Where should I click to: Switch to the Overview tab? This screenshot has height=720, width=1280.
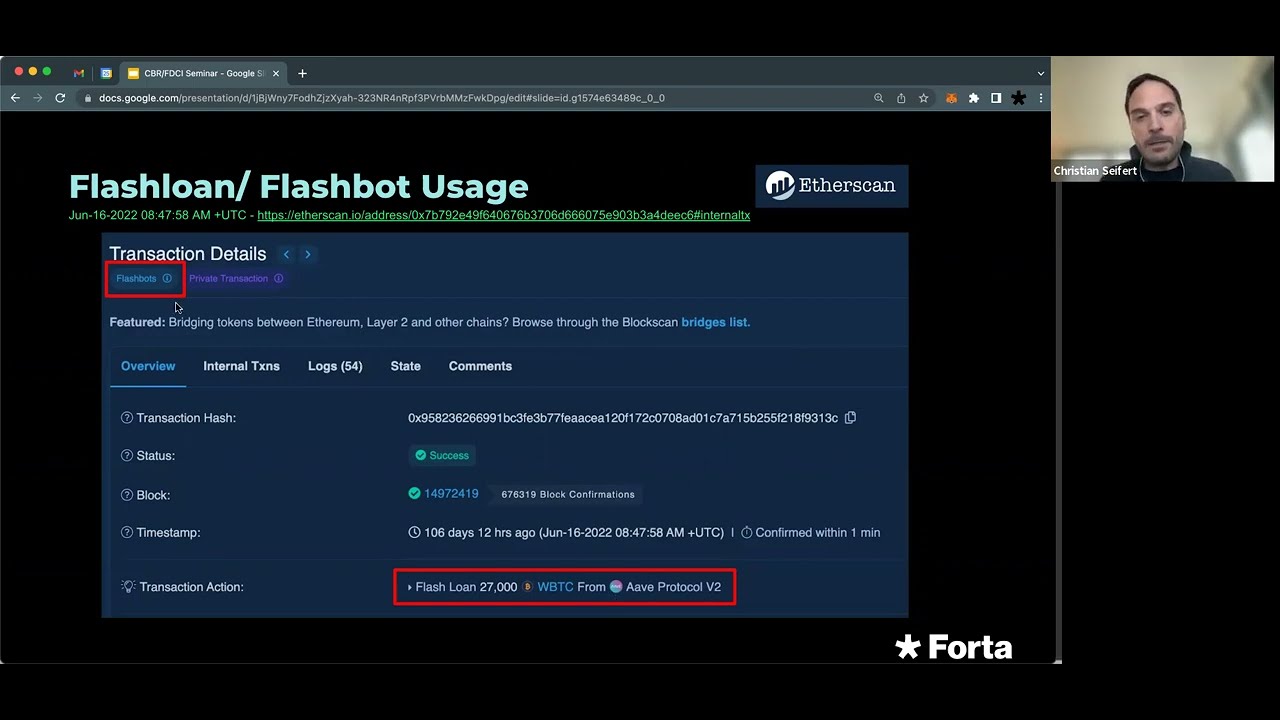coord(148,366)
